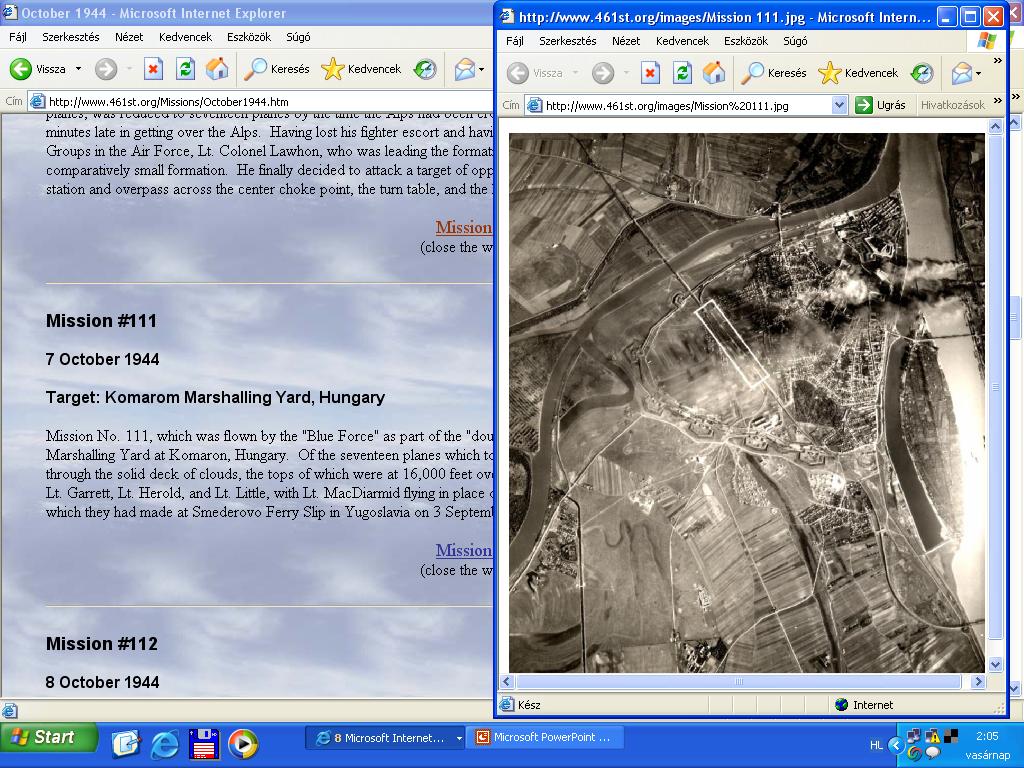Expand address bar dropdown in Mission 111.jpg window

click(839, 104)
